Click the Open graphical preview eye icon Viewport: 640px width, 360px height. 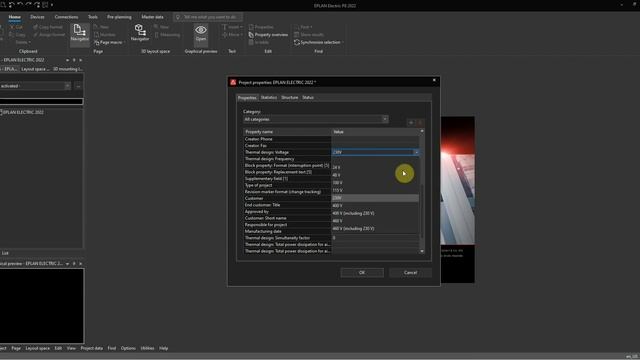pos(200,33)
